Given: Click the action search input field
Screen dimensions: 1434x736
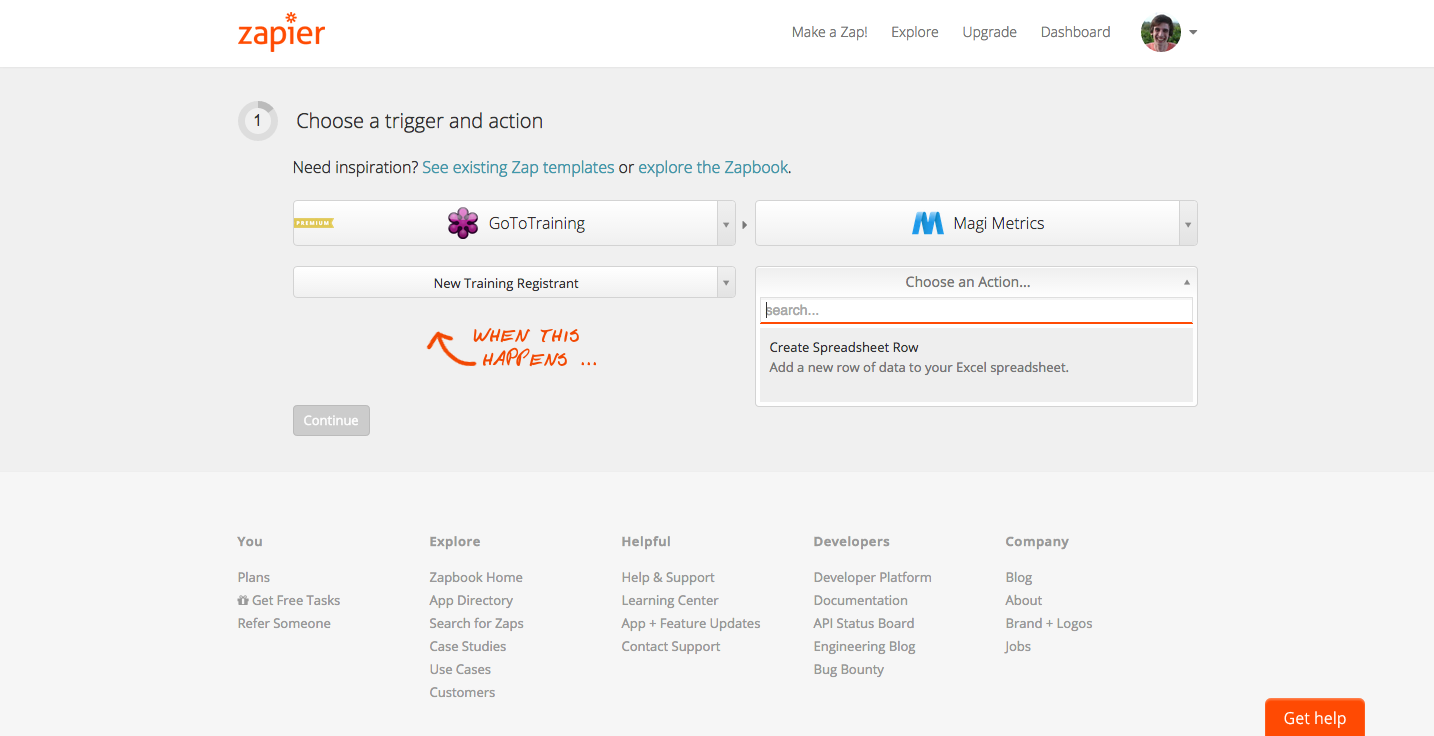Looking at the screenshot, I should pos(975,310).
